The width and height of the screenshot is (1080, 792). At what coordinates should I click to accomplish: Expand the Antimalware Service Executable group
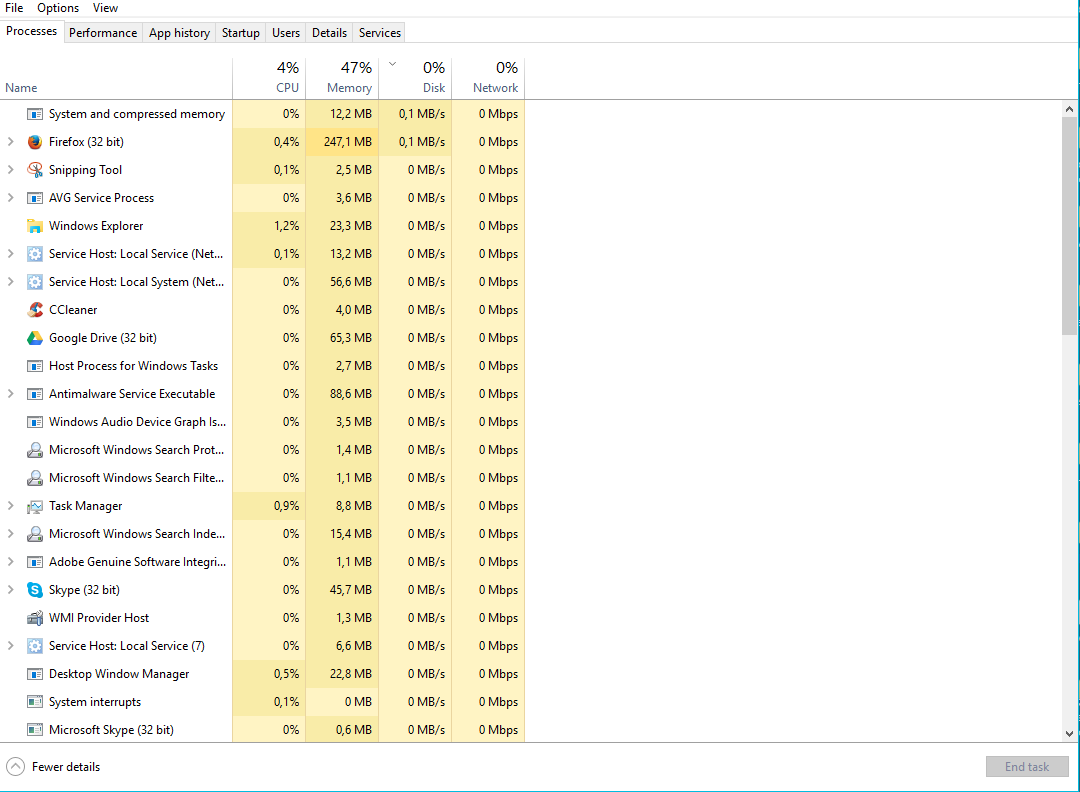coord(10,394)
